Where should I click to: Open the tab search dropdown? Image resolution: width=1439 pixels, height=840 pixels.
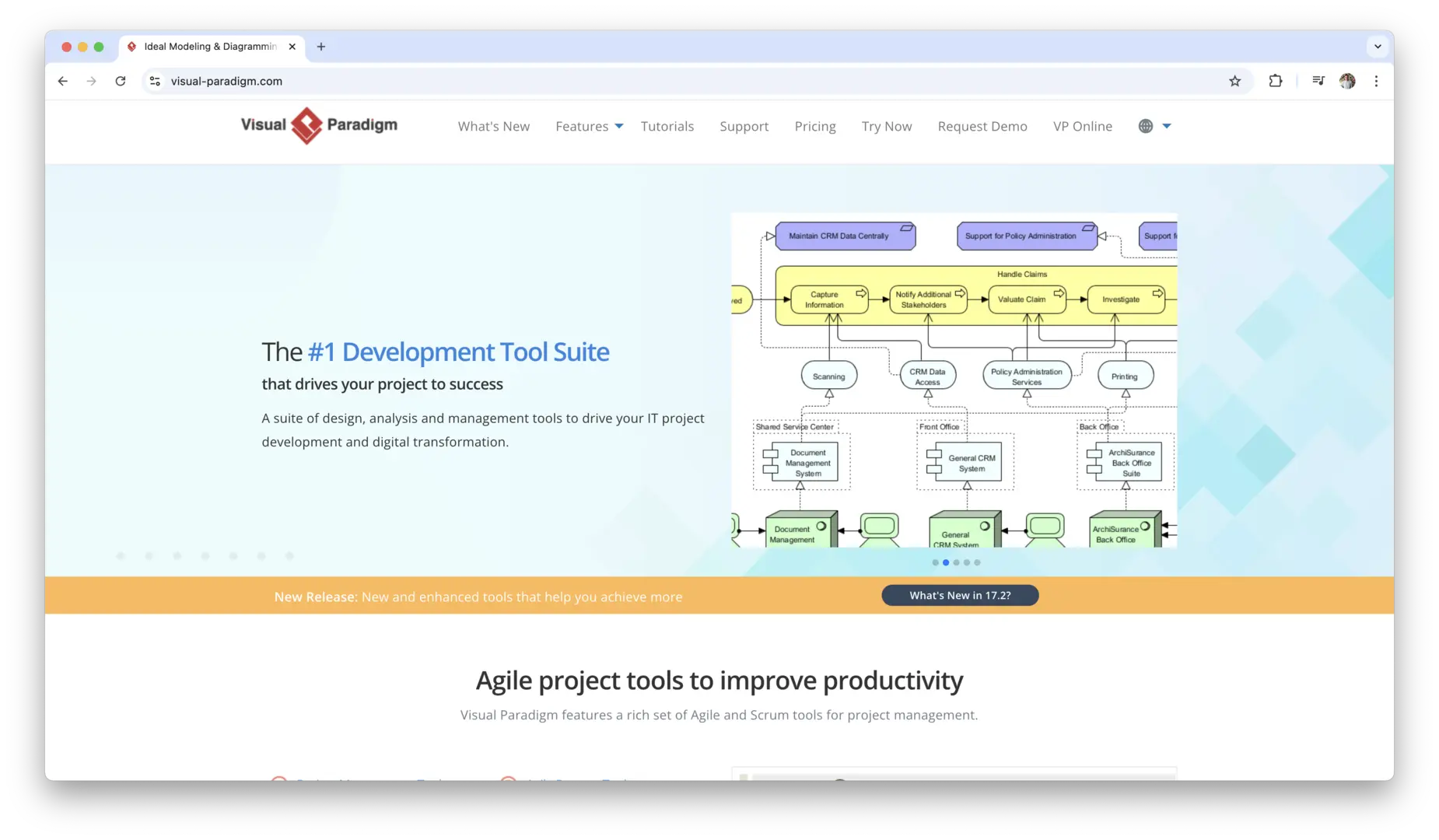pyautogui.click(x=1378, y=47)
